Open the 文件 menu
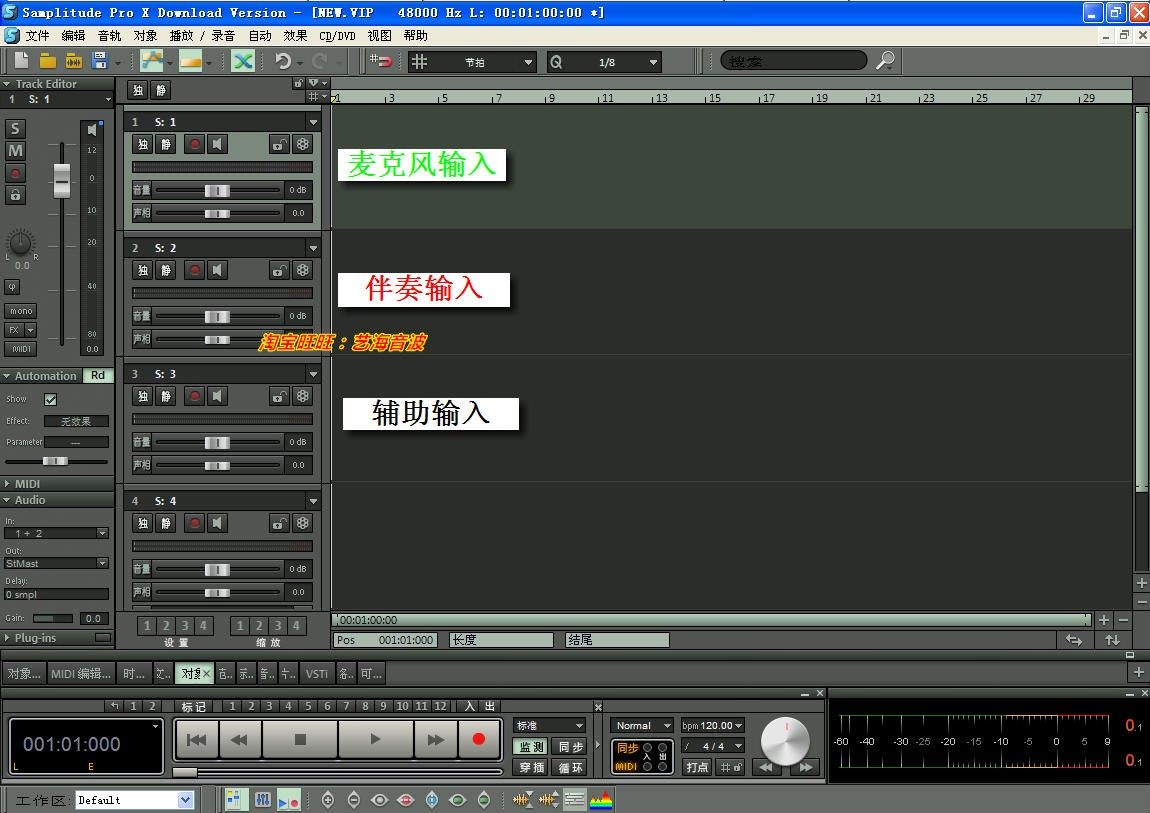The height and width of the screenshot is (813, 1150). pyautogui.click(x=37, y=35)
